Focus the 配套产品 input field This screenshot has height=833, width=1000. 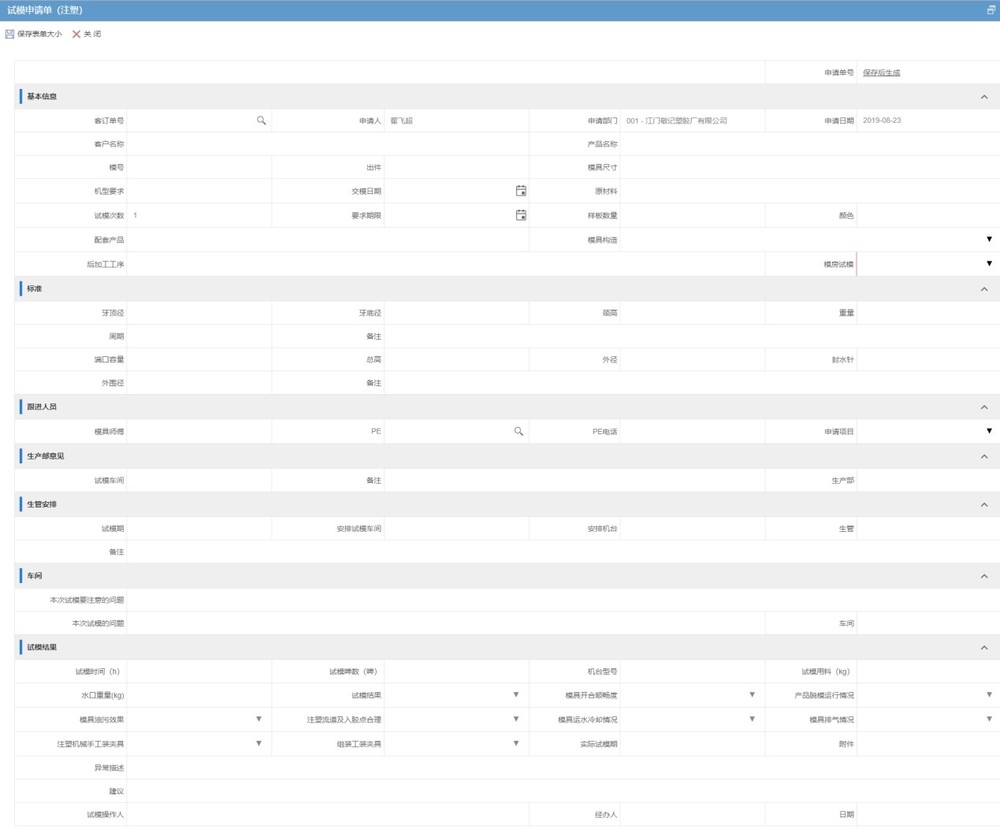click(328, 240)
